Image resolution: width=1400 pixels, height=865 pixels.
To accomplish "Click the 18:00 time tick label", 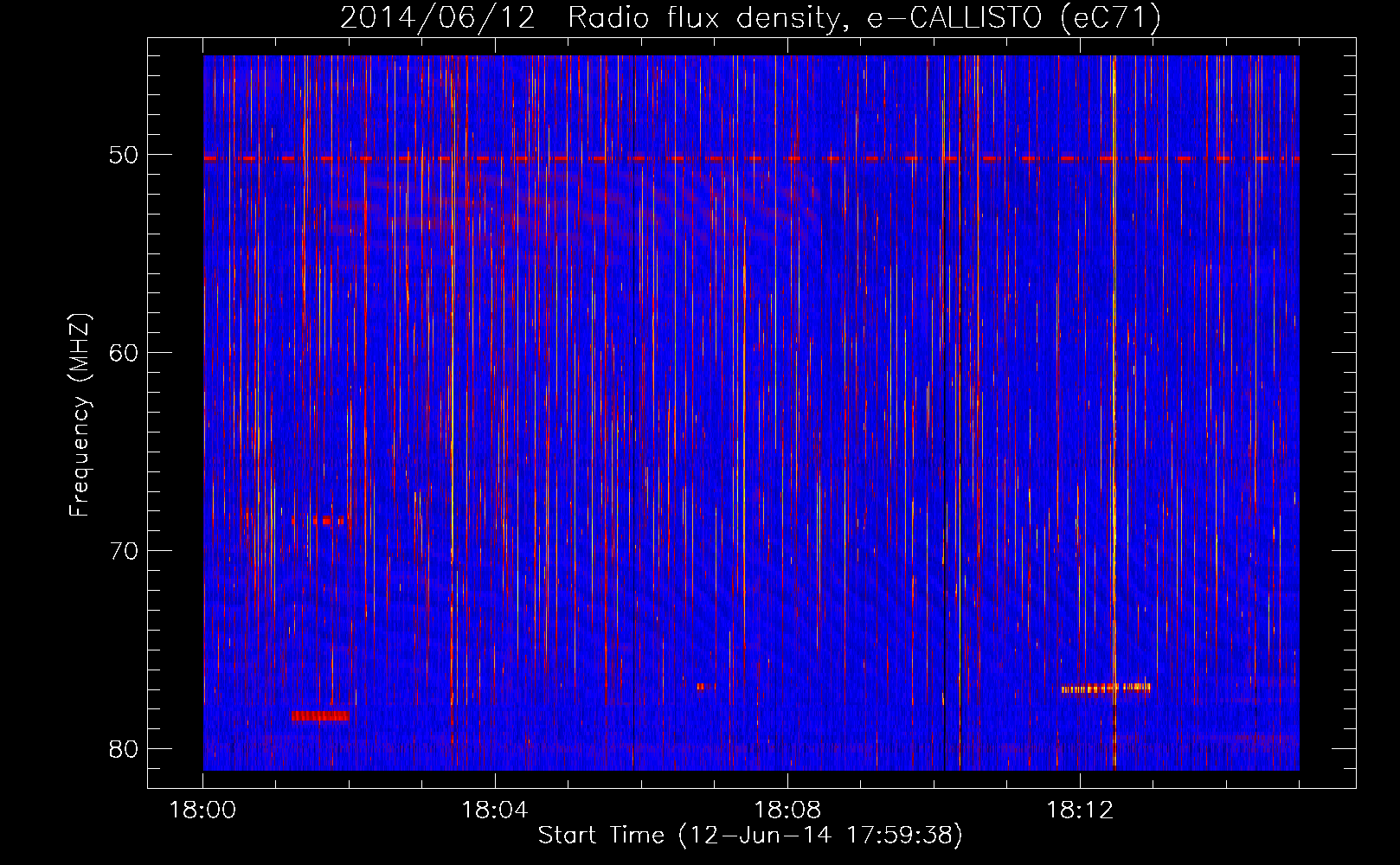I will point(202,811).
